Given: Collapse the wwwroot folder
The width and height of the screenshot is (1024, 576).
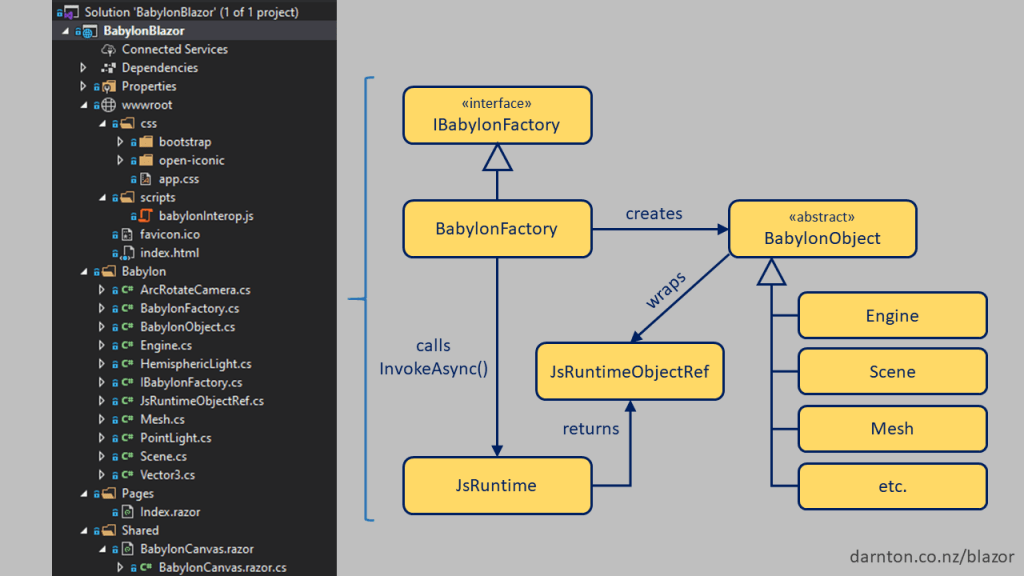Looking at the screenshot, I should 84,105.
